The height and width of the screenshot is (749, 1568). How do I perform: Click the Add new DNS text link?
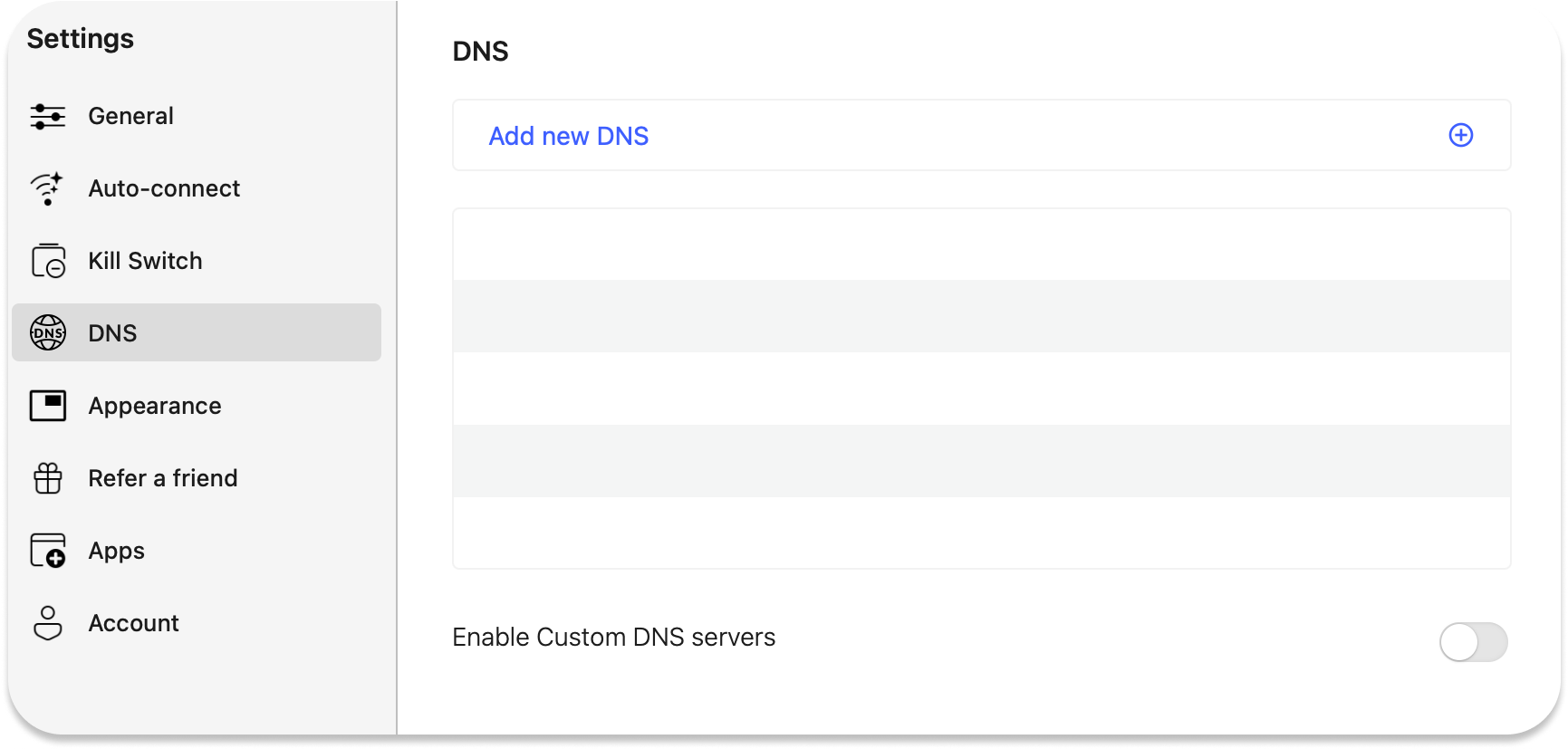coord(568,136)
